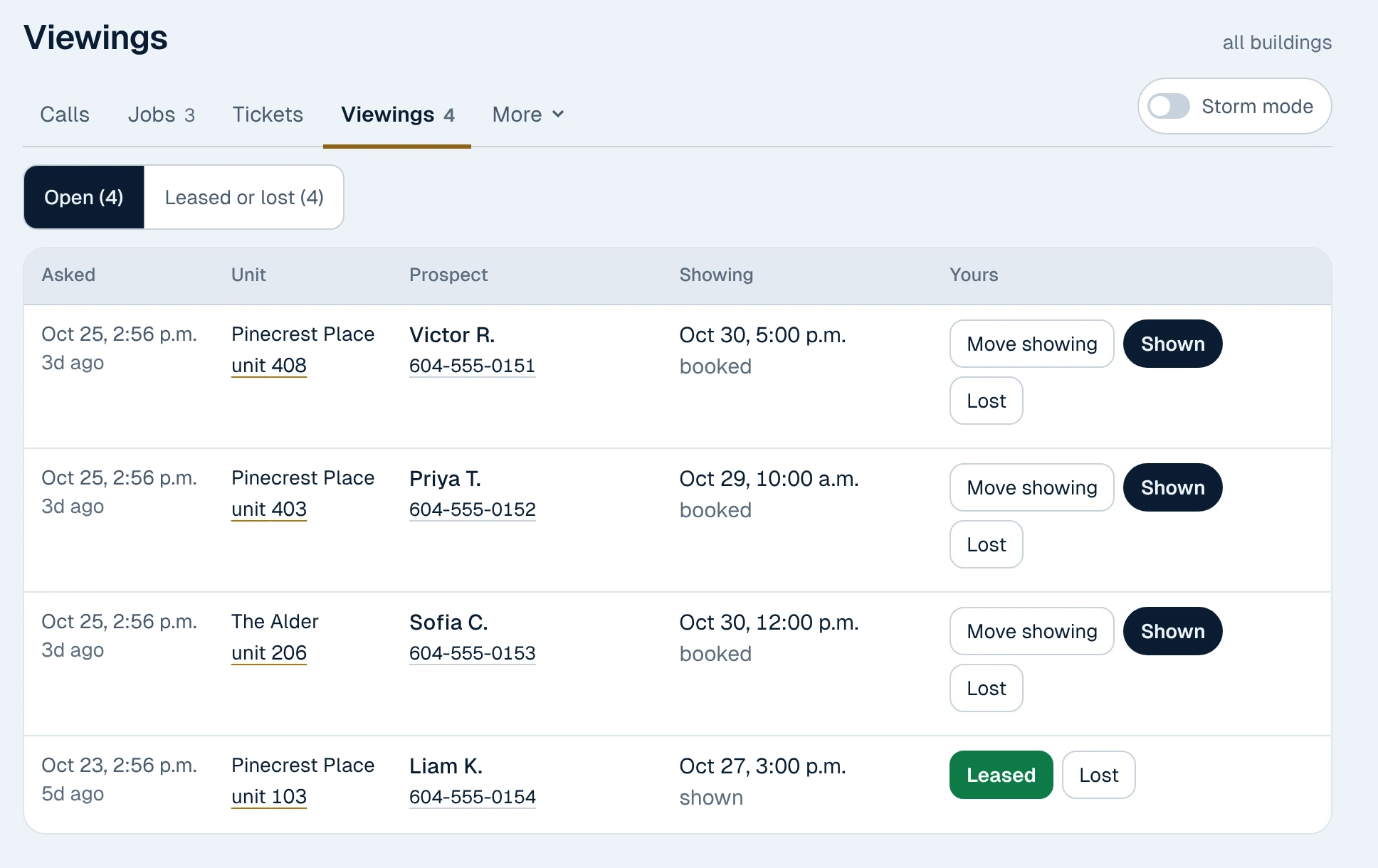This screenshot has width=1378, height=868.
Task: Mark Liam K. viewing as Lost
Action: click(x=1099, y=775)
